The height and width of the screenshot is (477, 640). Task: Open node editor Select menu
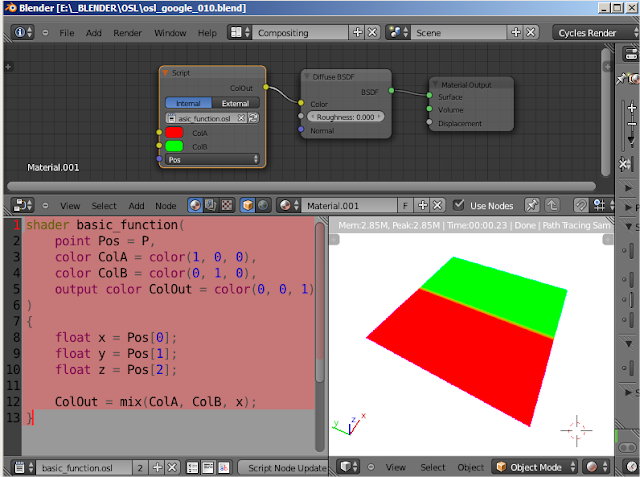click(104, 206)
